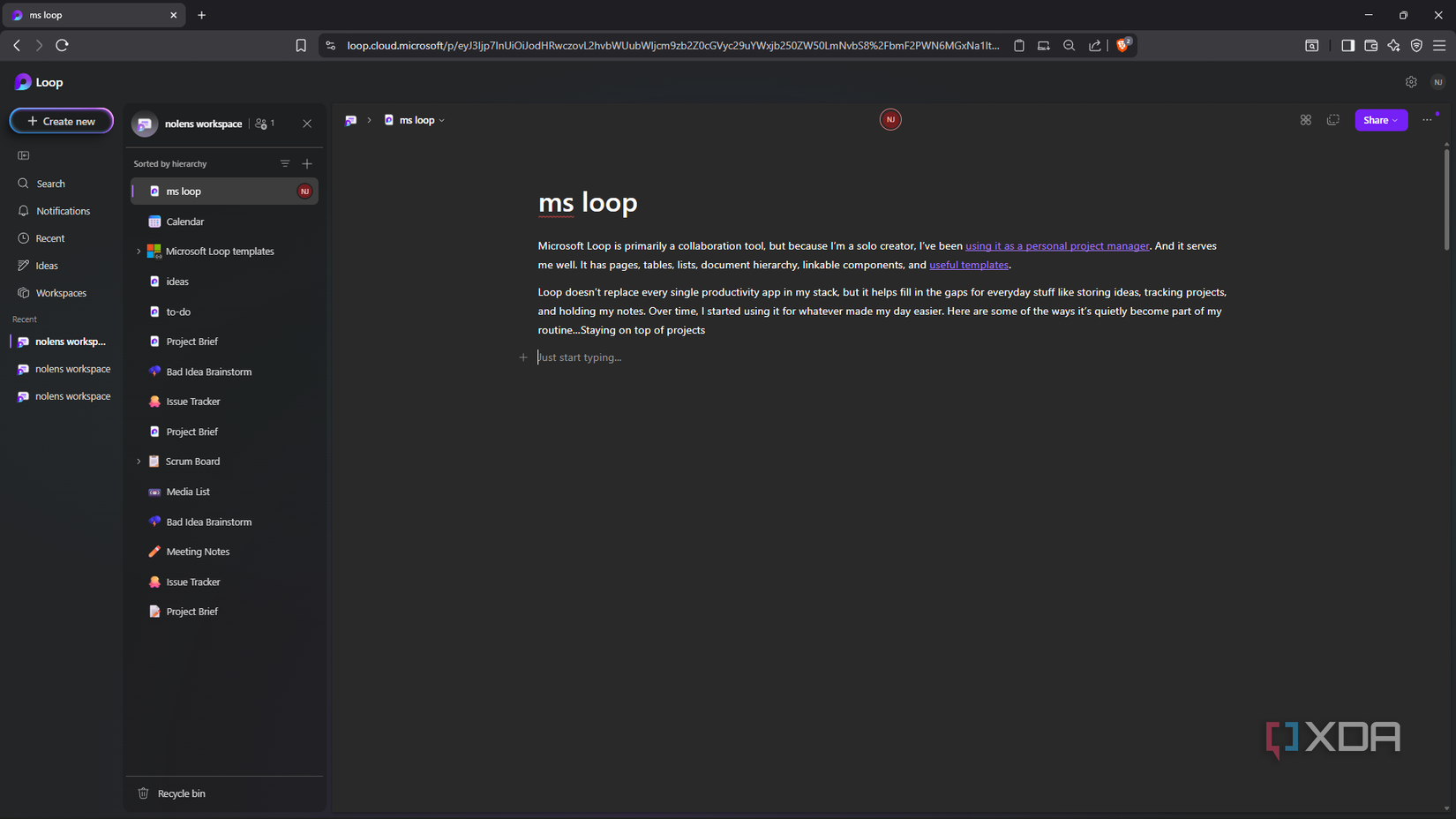Screen dimensions: 1456x819
Task: Expand Microsoft Loop templates
Action: [138, 251]
